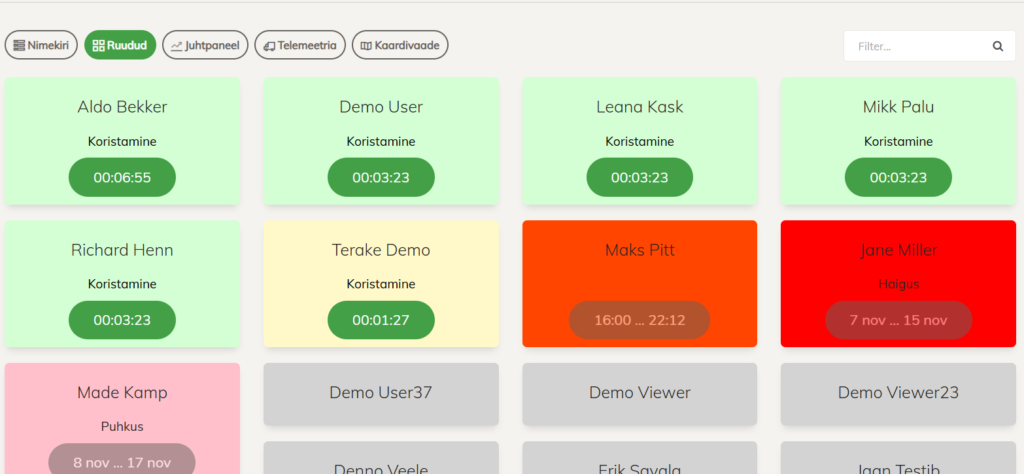Click Terake Demo's 00:01:27 timer button

point(381,320)
